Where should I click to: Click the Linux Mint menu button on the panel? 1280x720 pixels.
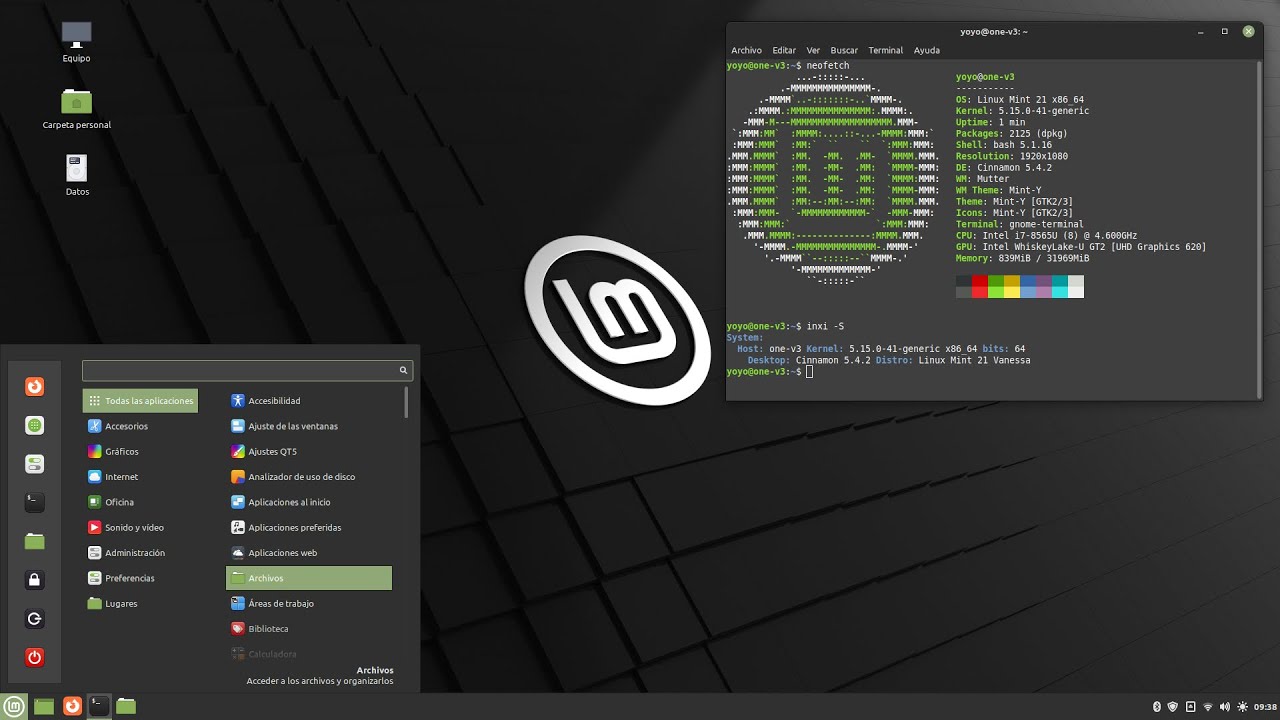[x=14, y=706]
